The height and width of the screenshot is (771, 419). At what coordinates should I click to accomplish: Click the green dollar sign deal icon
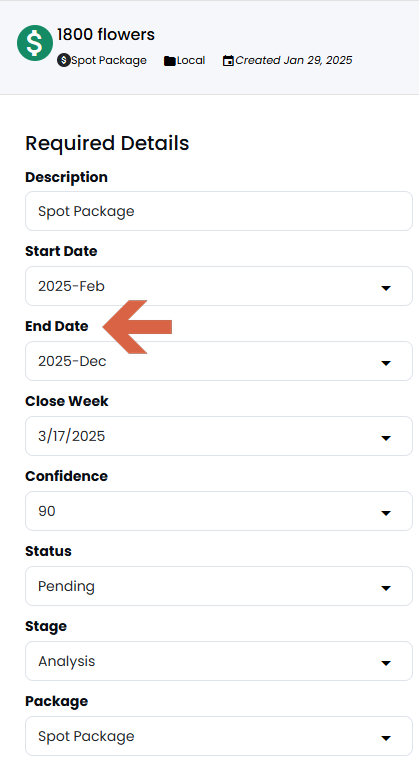pos(35,43)
